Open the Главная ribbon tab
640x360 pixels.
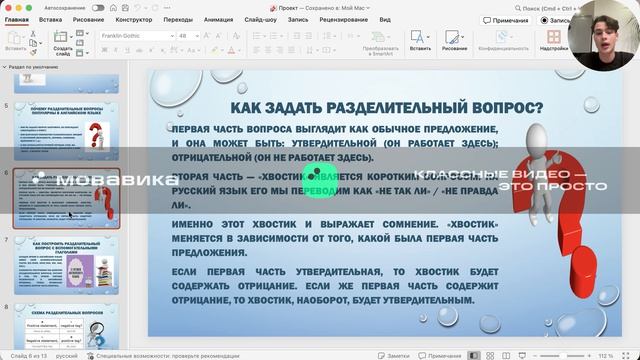pos(17,19)
